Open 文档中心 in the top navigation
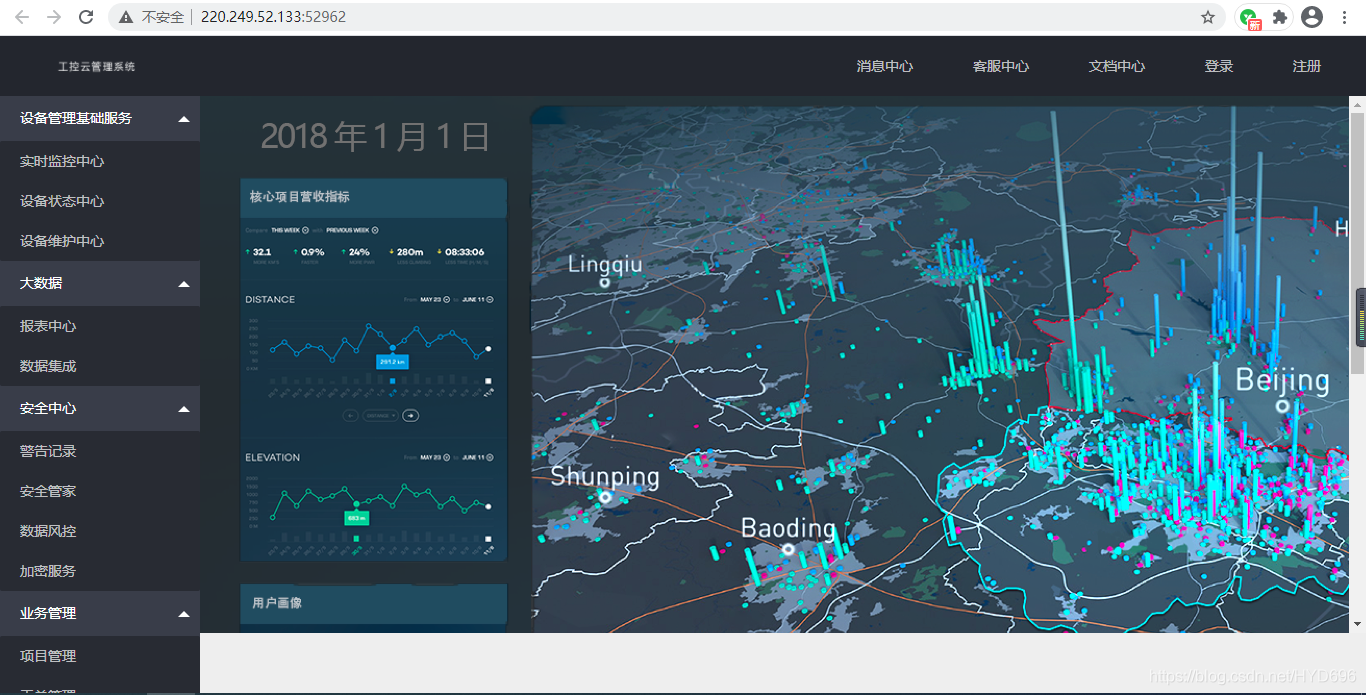Viewport: 1366px width, 695px height. tap(1116, 66)
